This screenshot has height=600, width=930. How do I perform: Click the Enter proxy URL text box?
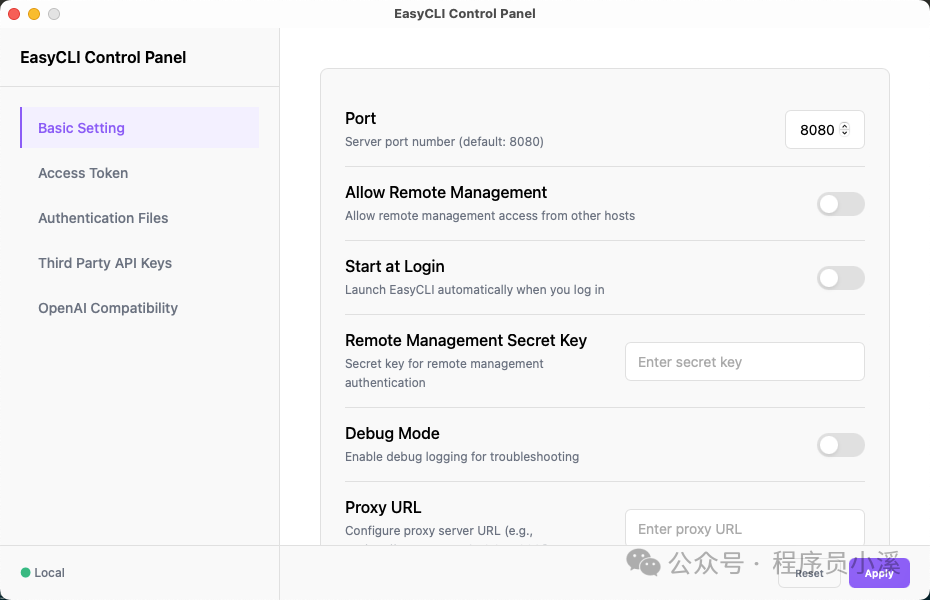[744, 528]
